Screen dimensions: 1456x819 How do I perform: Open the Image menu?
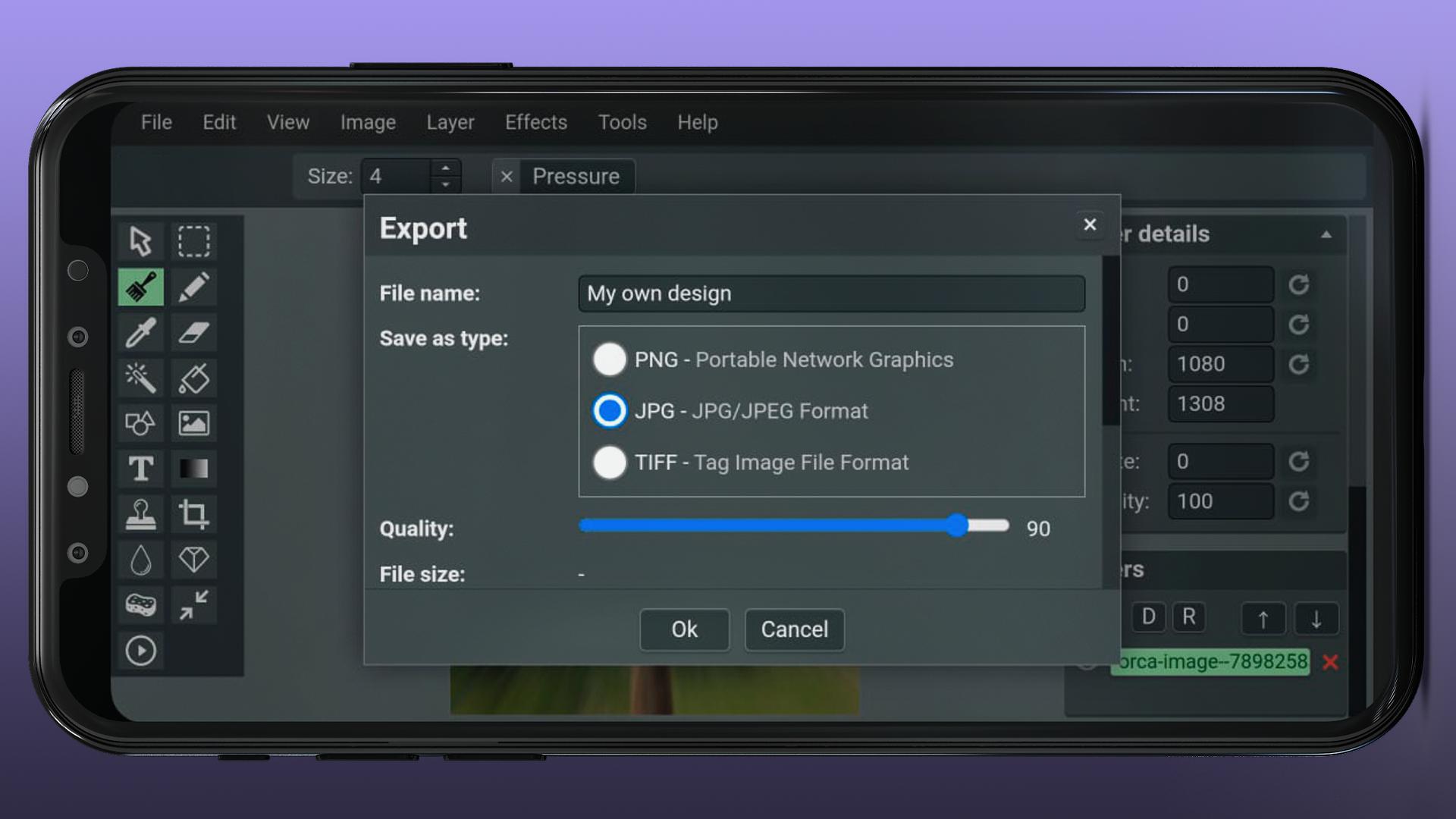(x=368, y=122)
